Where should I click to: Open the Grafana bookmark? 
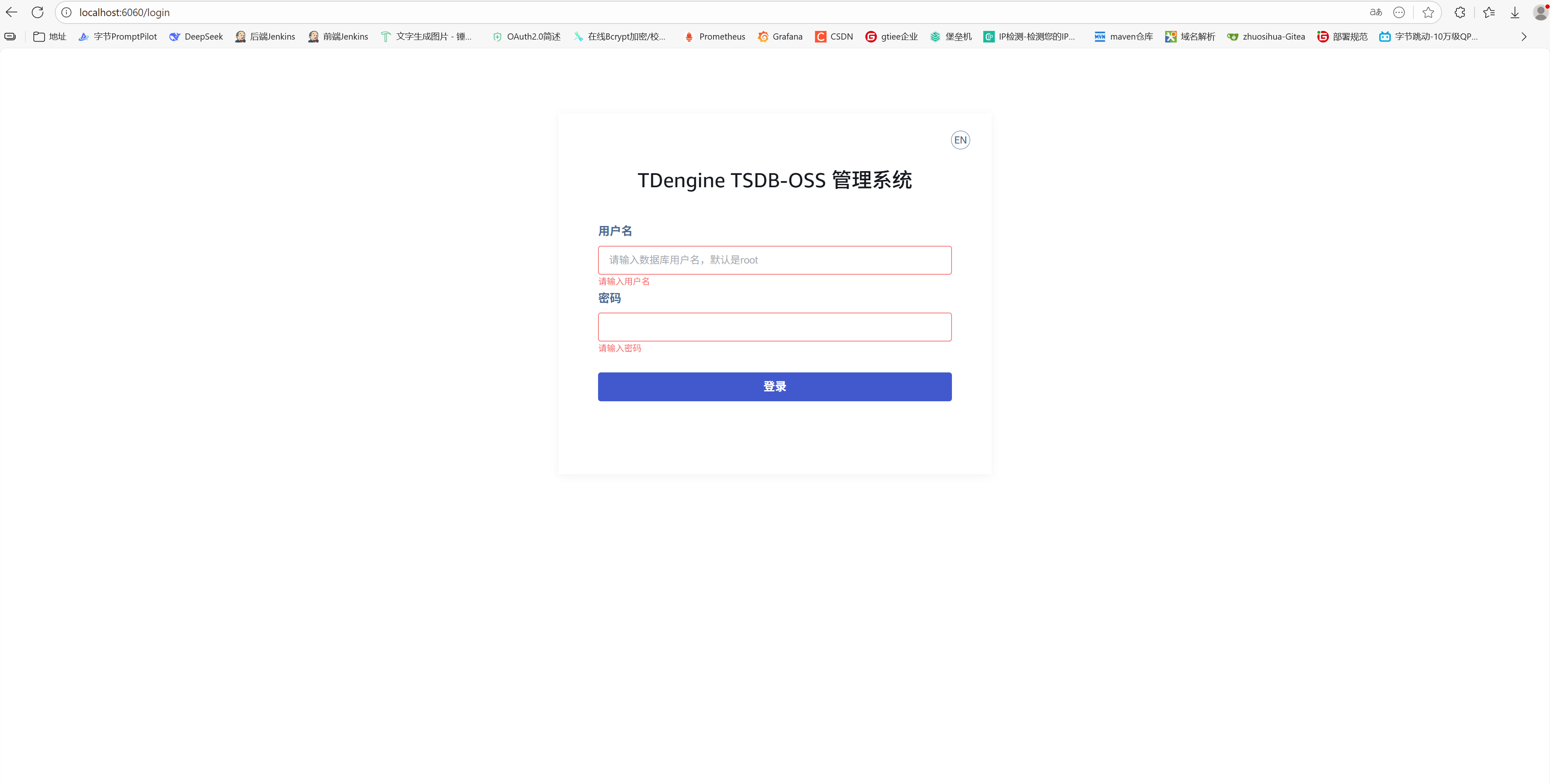[780, 36]
